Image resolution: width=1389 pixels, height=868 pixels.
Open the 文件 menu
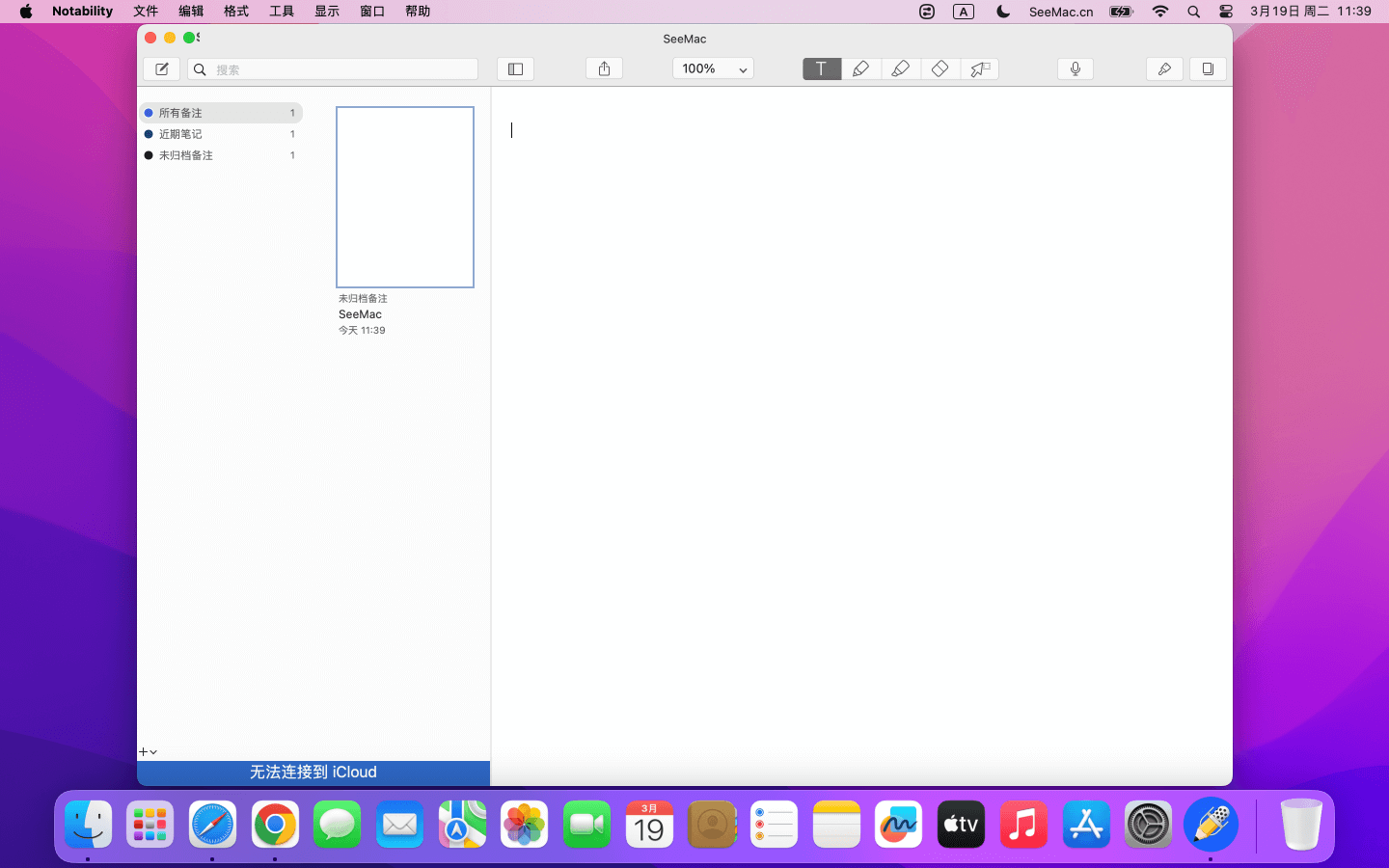[146, 12]
